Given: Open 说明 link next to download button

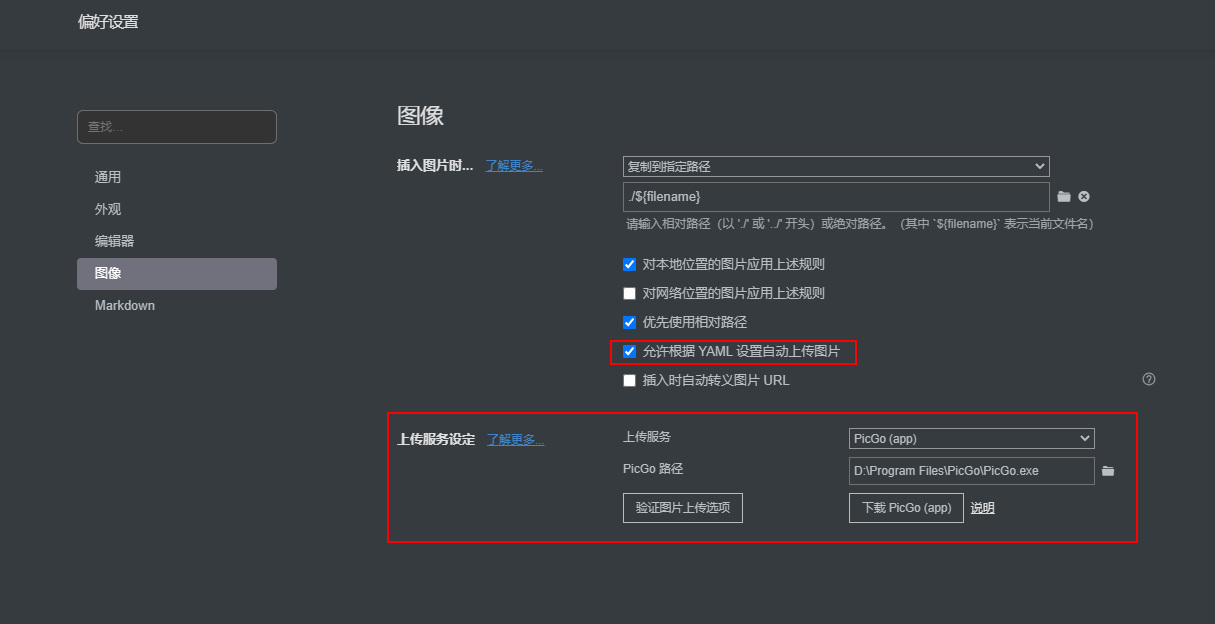Looking at the screenshot, I should 982,508.
